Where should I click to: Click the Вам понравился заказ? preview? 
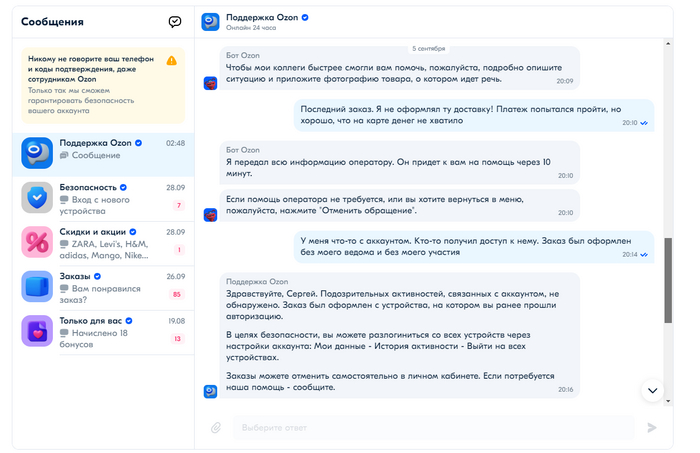click(100, 294)
